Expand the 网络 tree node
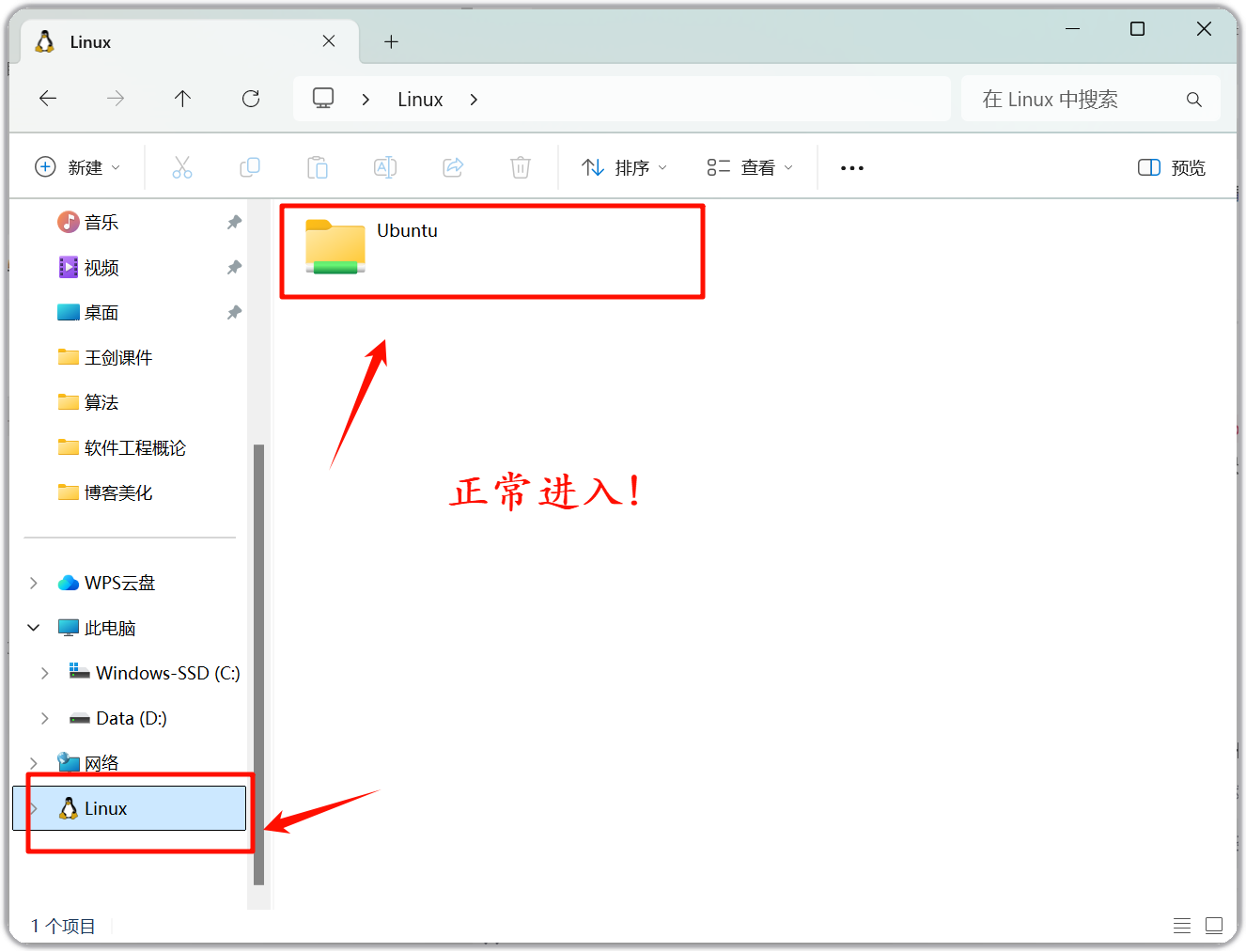 [x=34, y=763]
